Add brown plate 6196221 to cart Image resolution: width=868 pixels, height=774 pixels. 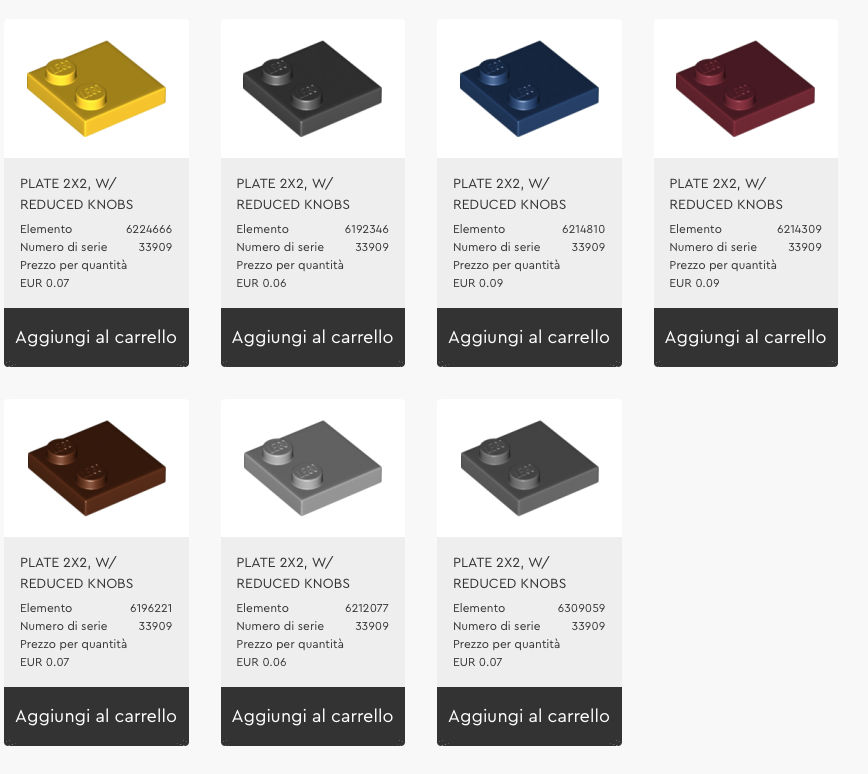tap(96, 716)
